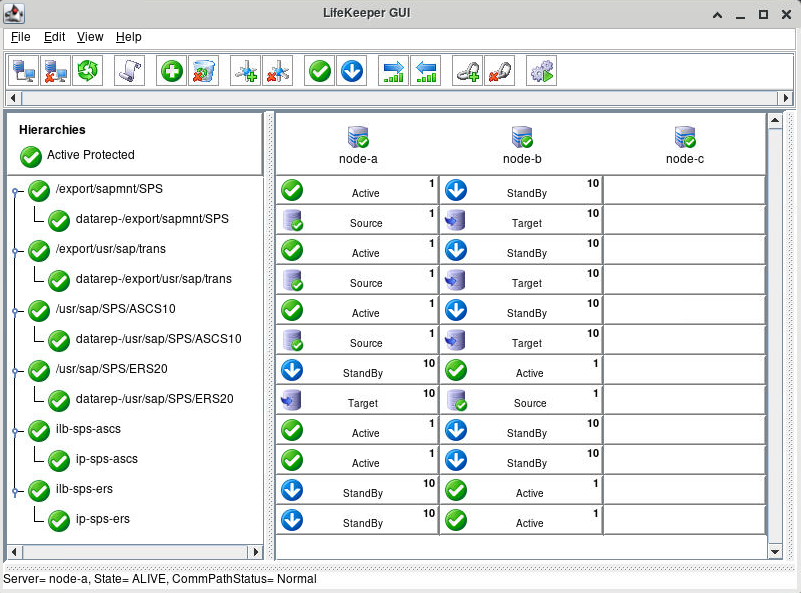Click node-a Active icon for /export/sapmnt/SPS
801x593 pixels.
click(292, 190)
